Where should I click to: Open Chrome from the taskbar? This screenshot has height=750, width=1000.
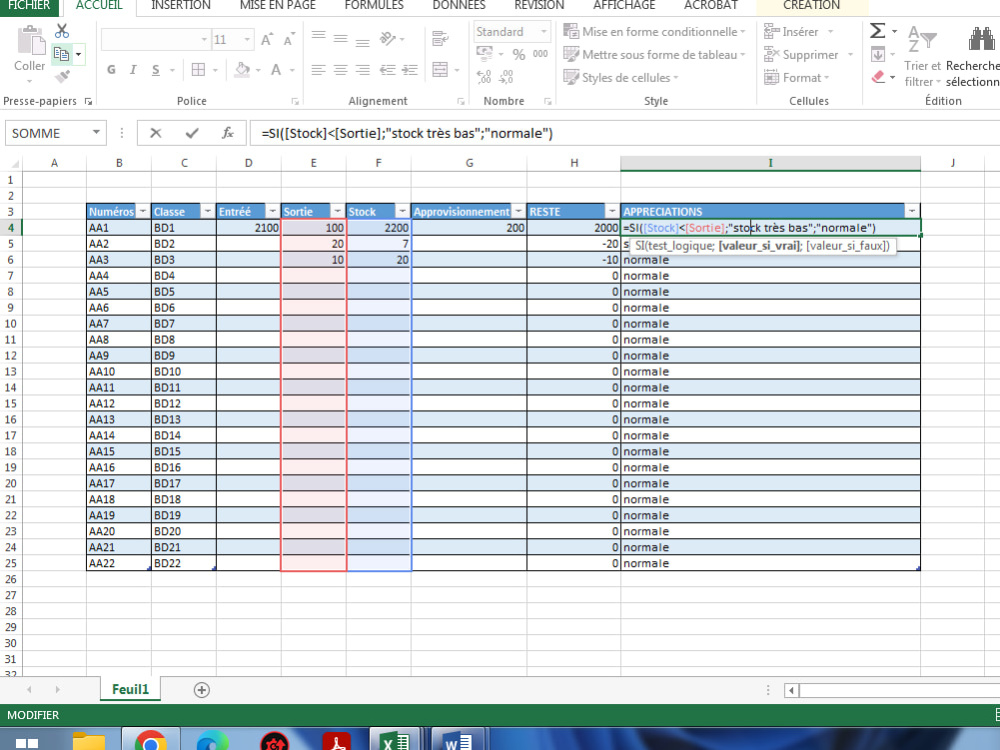point(151,740)
